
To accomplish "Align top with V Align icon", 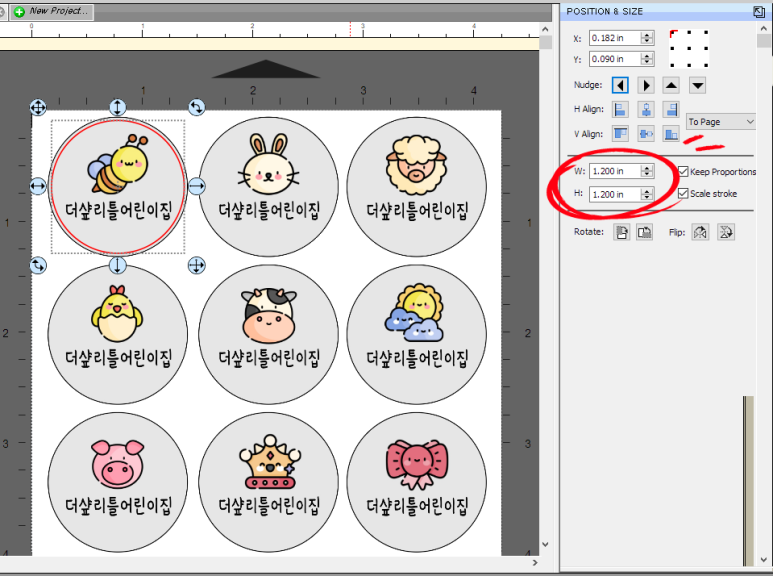I will 620,133.
